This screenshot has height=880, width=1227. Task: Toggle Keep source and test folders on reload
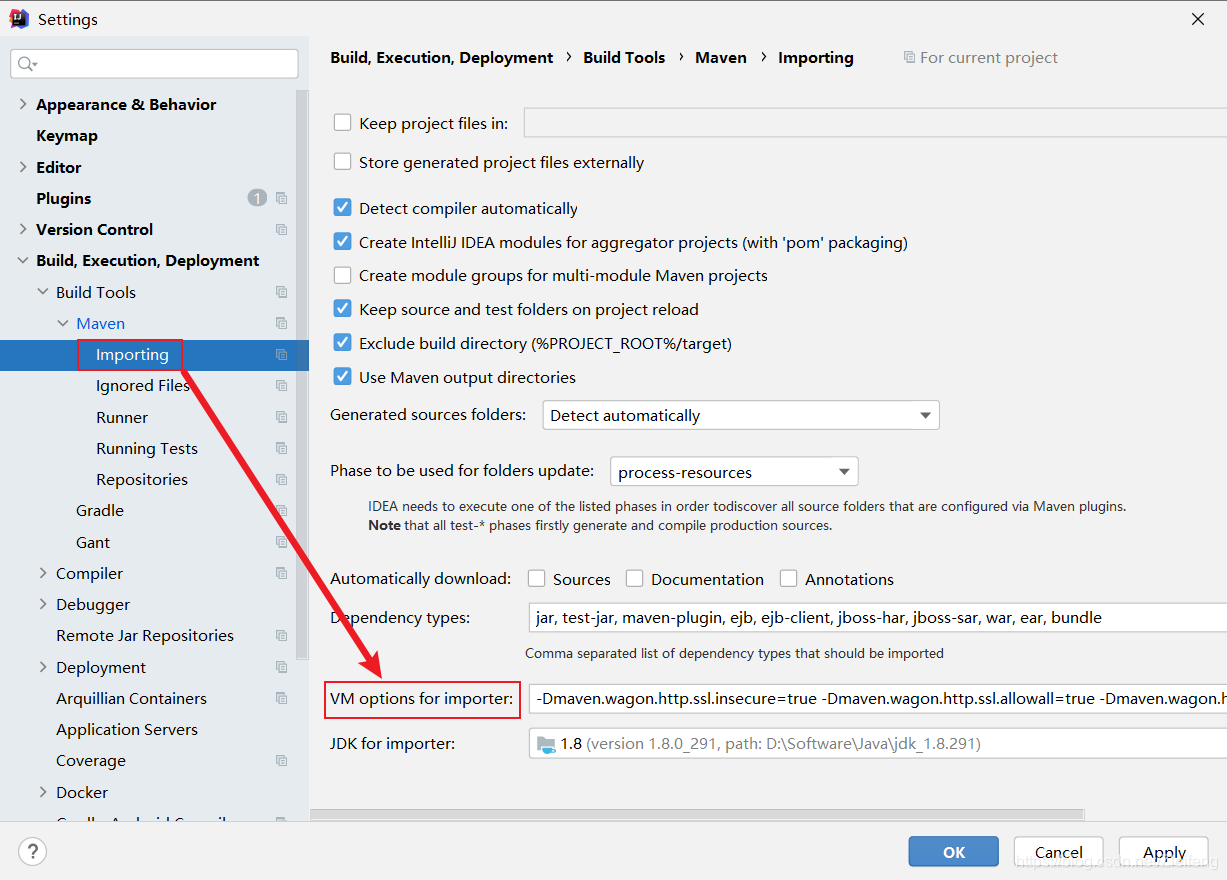pyautogui.click(x=343, y=309)
